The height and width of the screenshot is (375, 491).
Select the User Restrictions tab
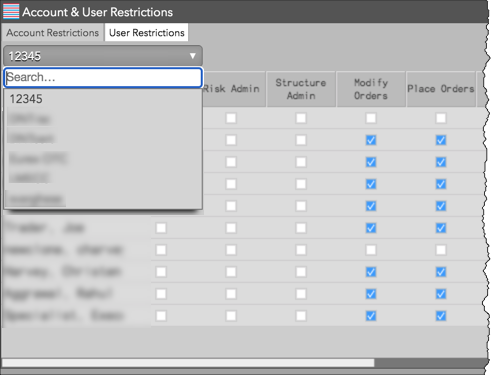tap(147, 33)
